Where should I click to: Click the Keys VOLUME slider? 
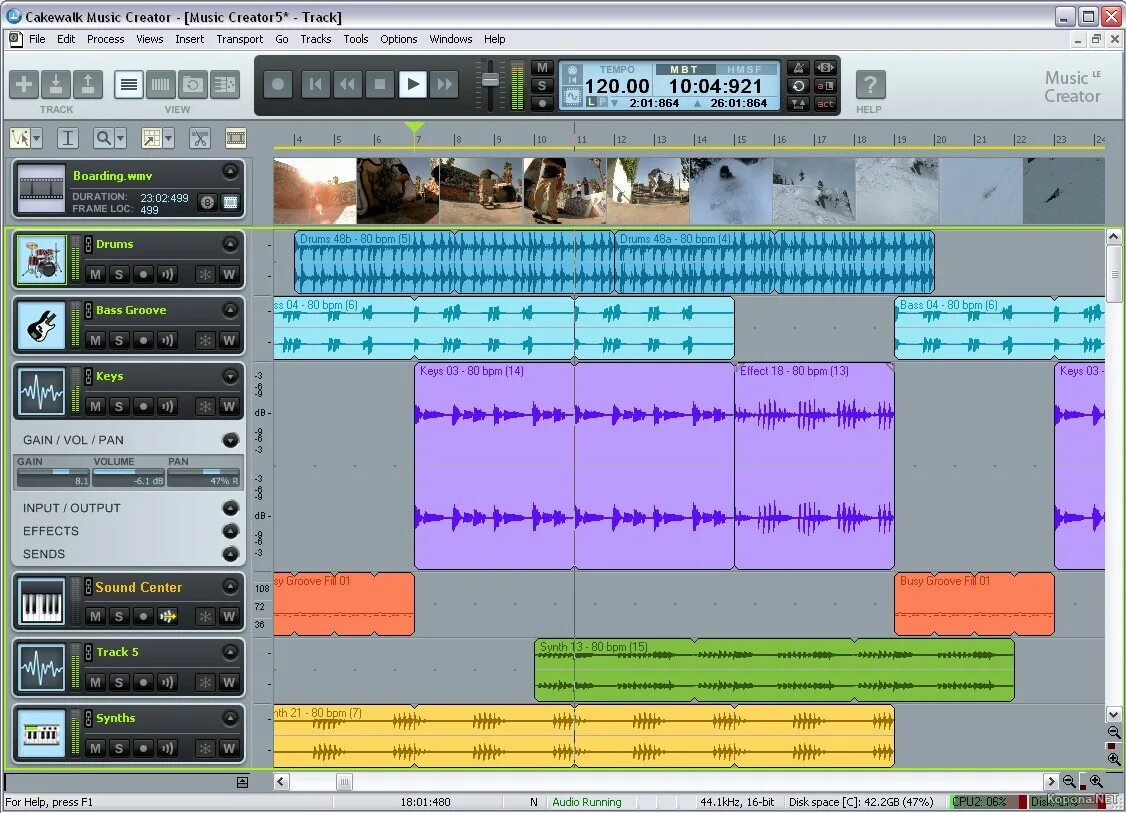pos(129,477)
